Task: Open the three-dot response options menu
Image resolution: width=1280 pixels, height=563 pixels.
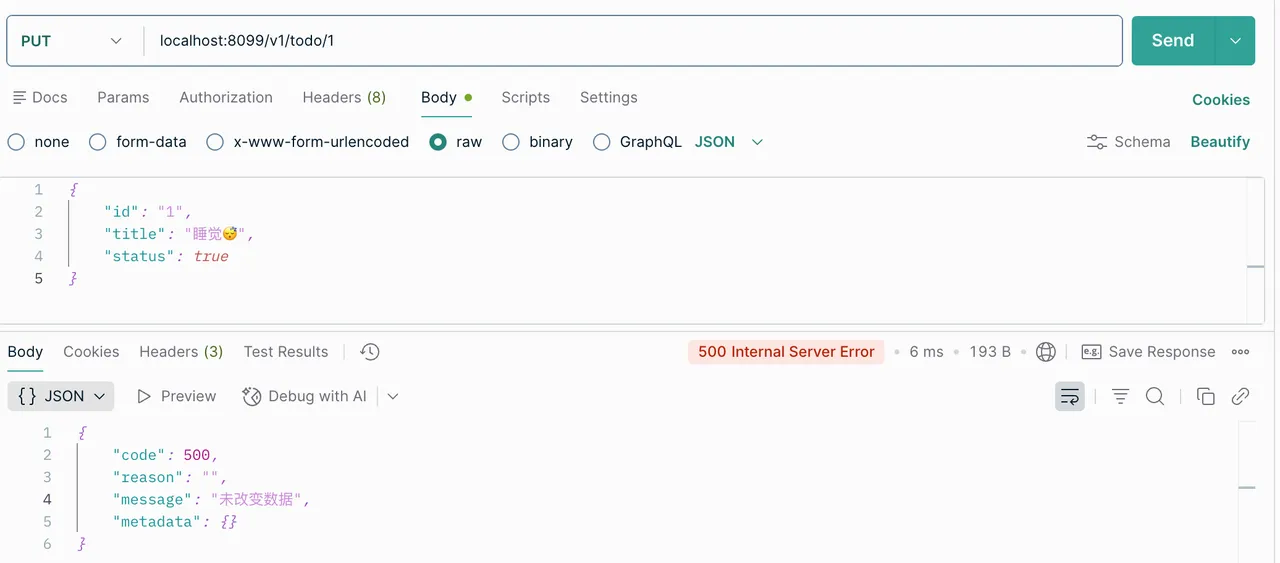Action: (1241, 352)
